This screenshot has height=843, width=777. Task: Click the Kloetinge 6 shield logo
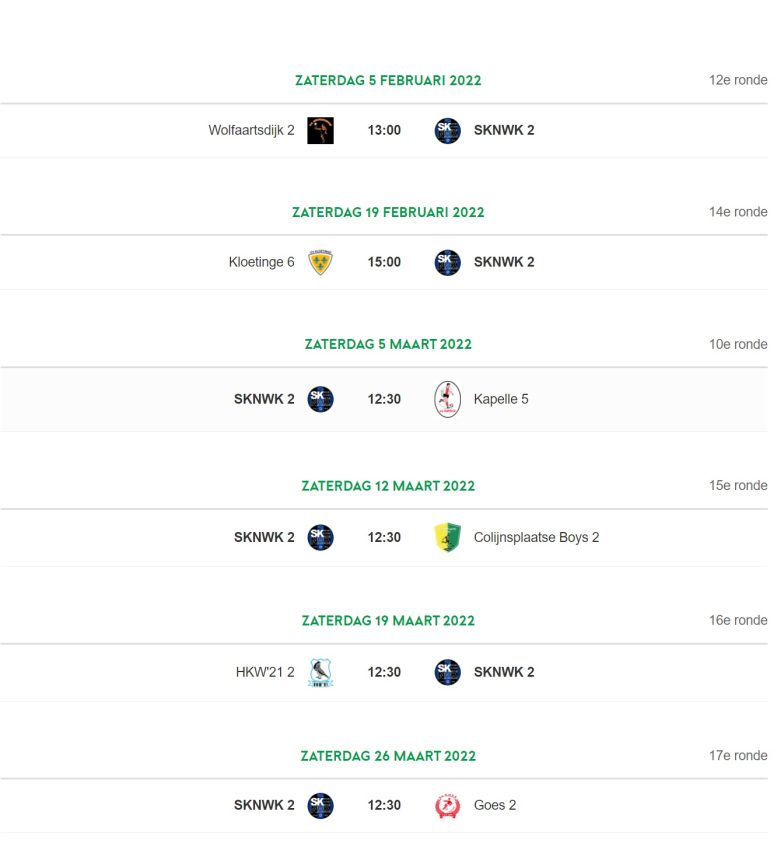tap(320, 262)
